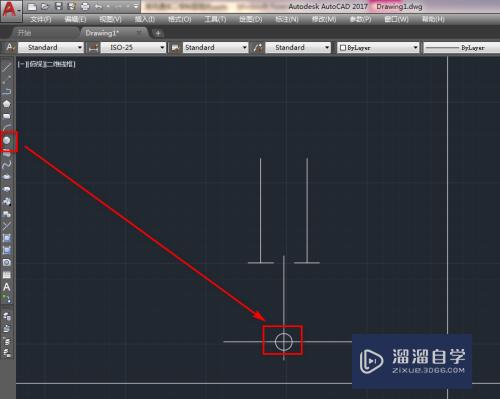Open the 绘图(D) menu
Screen dimensions: 500x399
click(251, 19)
